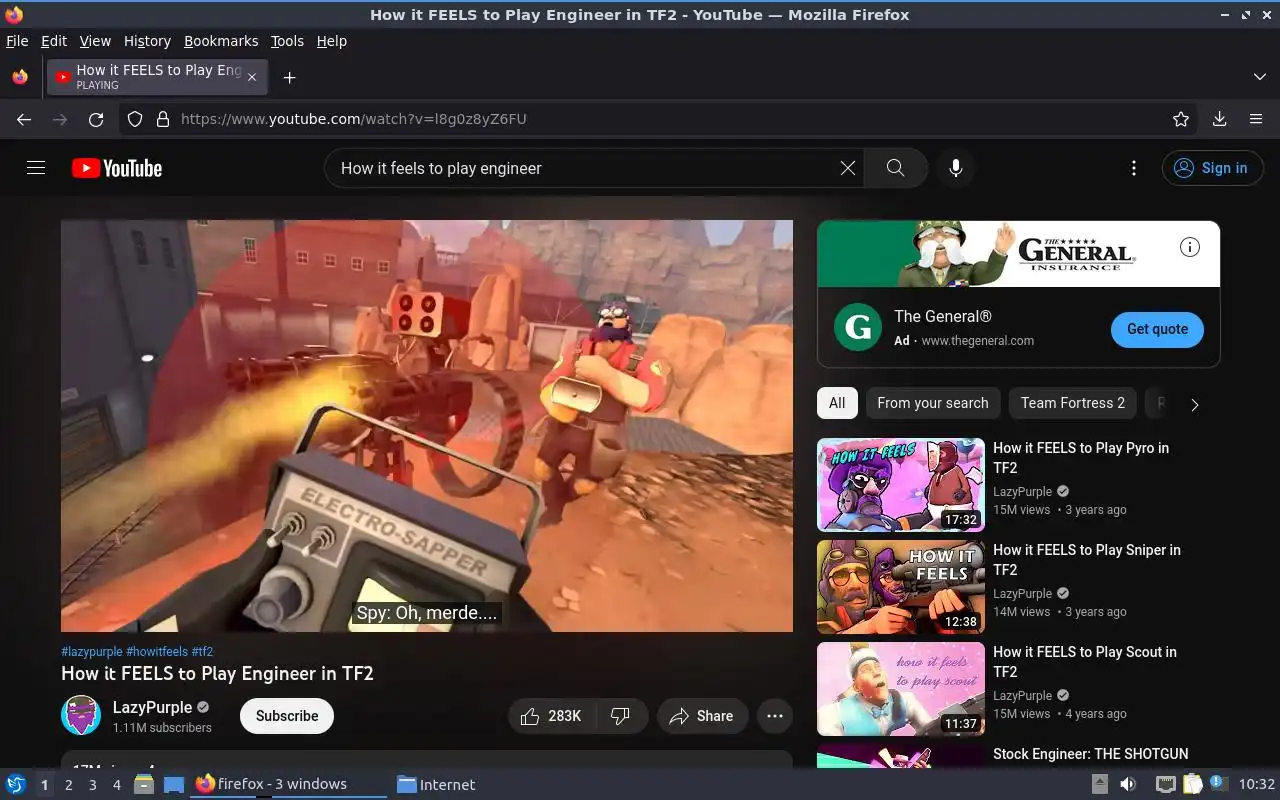1280x800 pixels.
Task: Click The General advertiser G logo
Action: point(858,328)
